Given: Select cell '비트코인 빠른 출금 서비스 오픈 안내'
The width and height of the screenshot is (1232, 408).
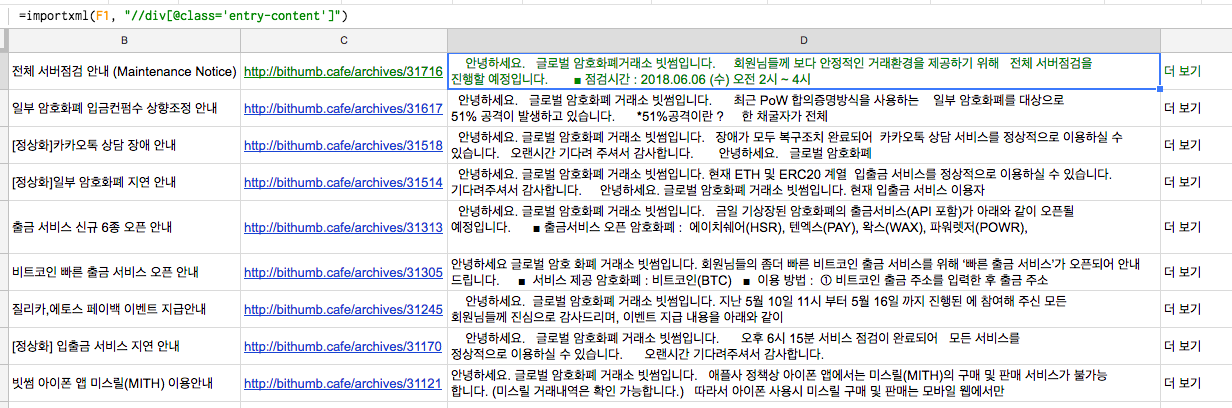Looking at the screenshot, I should [124, 272].
